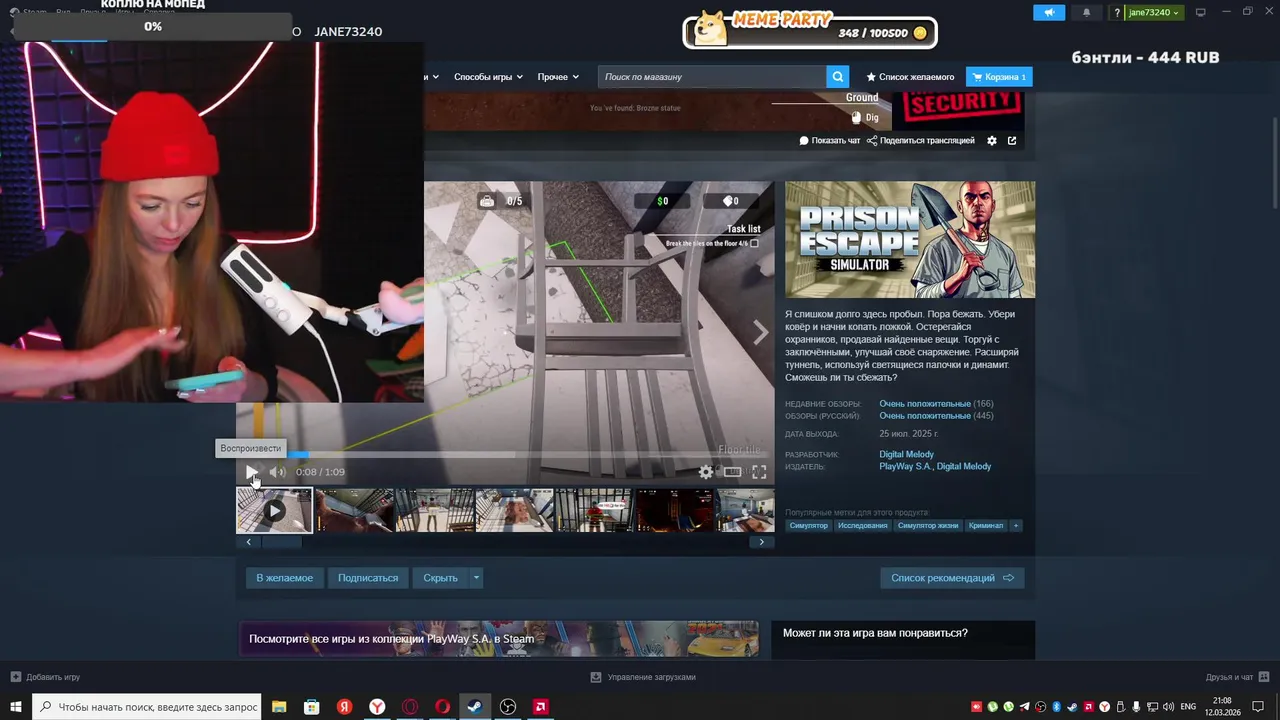
Task: Select the second screenshot thumbnail
Action: [x=354, y=510]
